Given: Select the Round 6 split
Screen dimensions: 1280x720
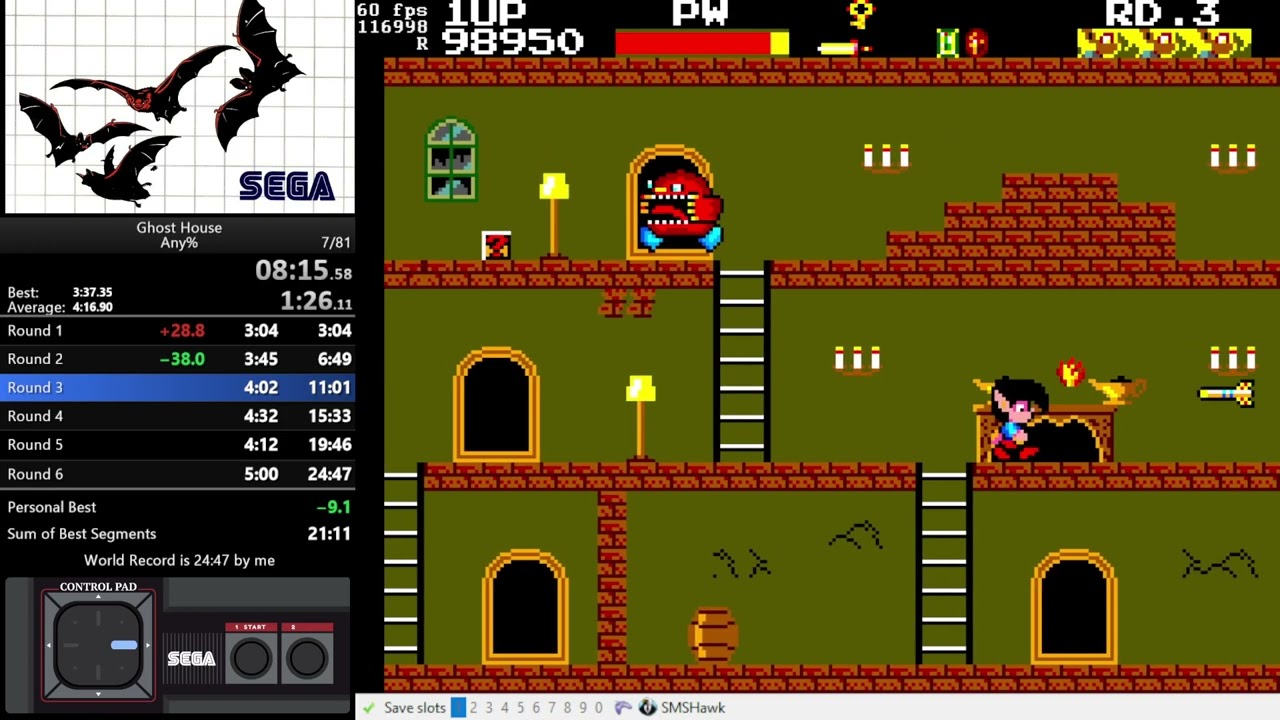Looking at the screenshot, I should (178, 474).
